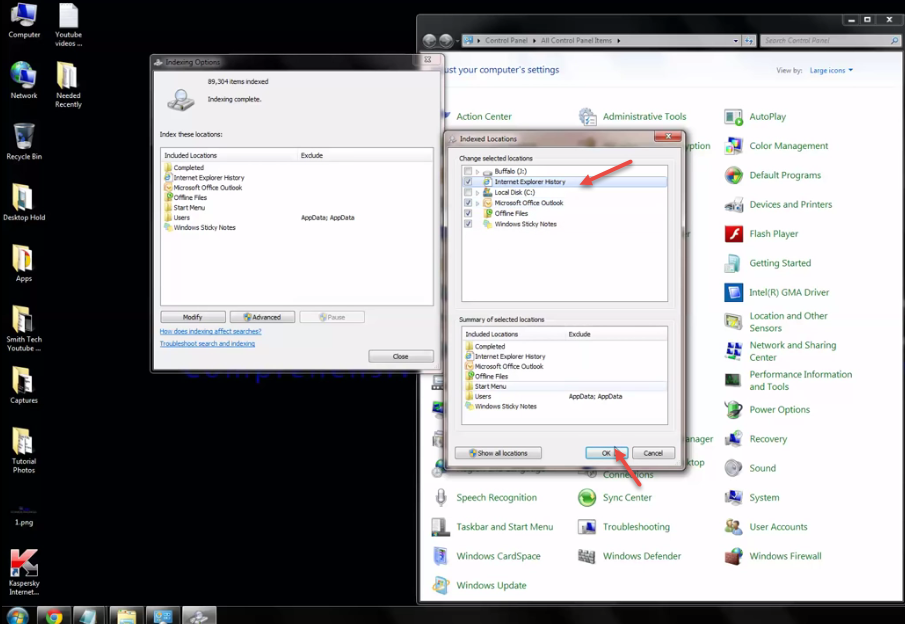Open Troubleshoot search and indexing link
Screen dimensions: 905x624
tap(207, 343)
